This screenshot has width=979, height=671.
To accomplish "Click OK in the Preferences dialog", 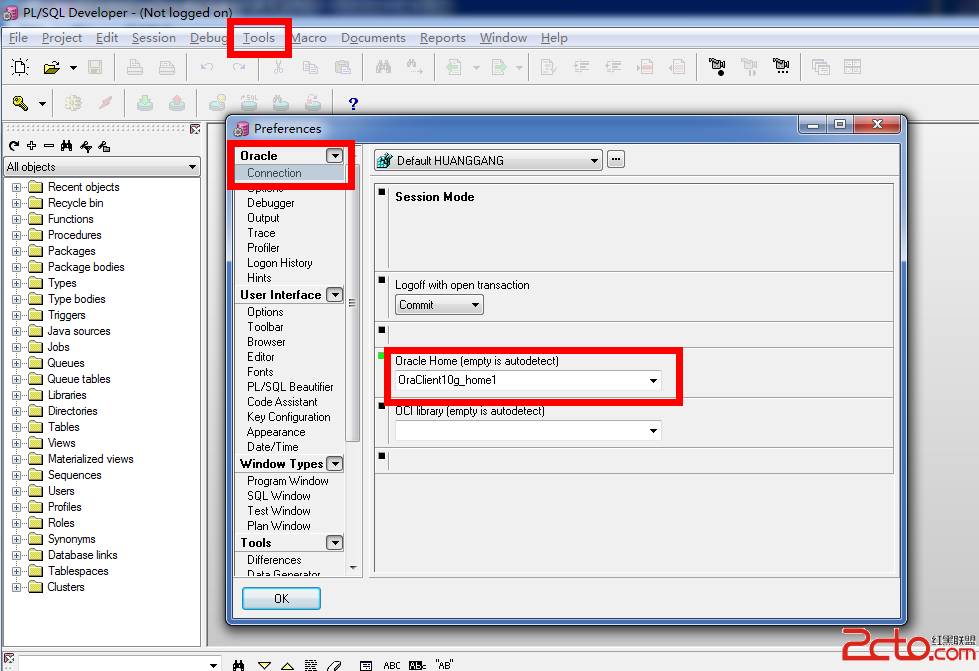I will coord(281,599).
